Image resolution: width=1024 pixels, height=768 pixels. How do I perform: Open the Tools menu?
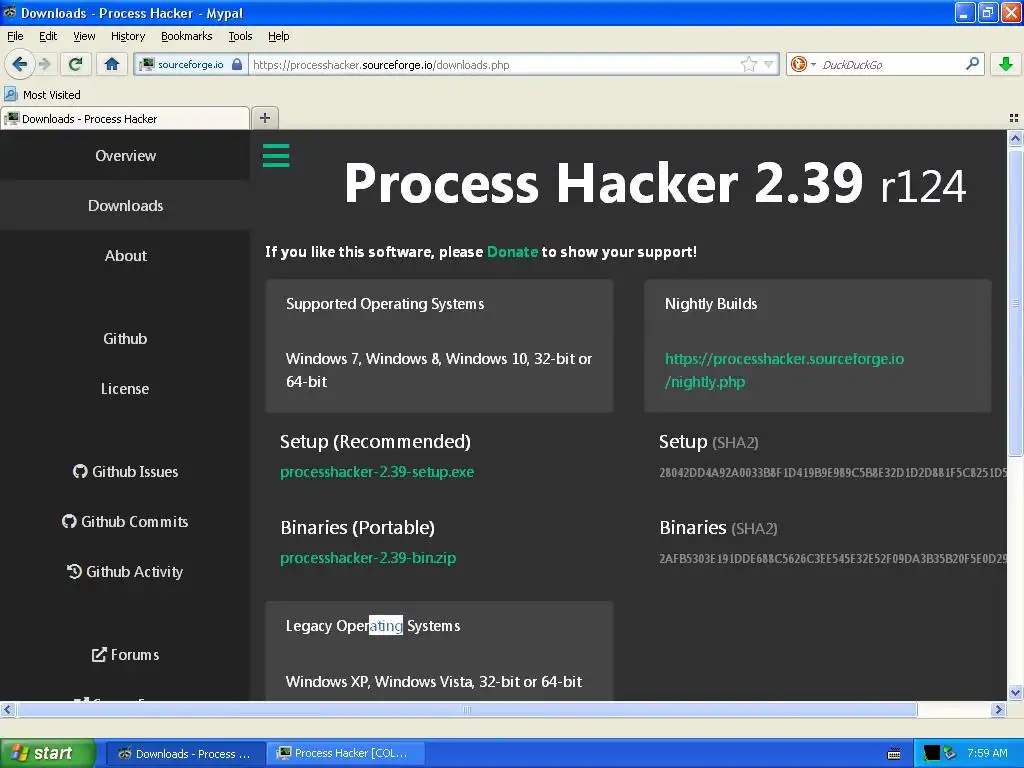(240, 36)
